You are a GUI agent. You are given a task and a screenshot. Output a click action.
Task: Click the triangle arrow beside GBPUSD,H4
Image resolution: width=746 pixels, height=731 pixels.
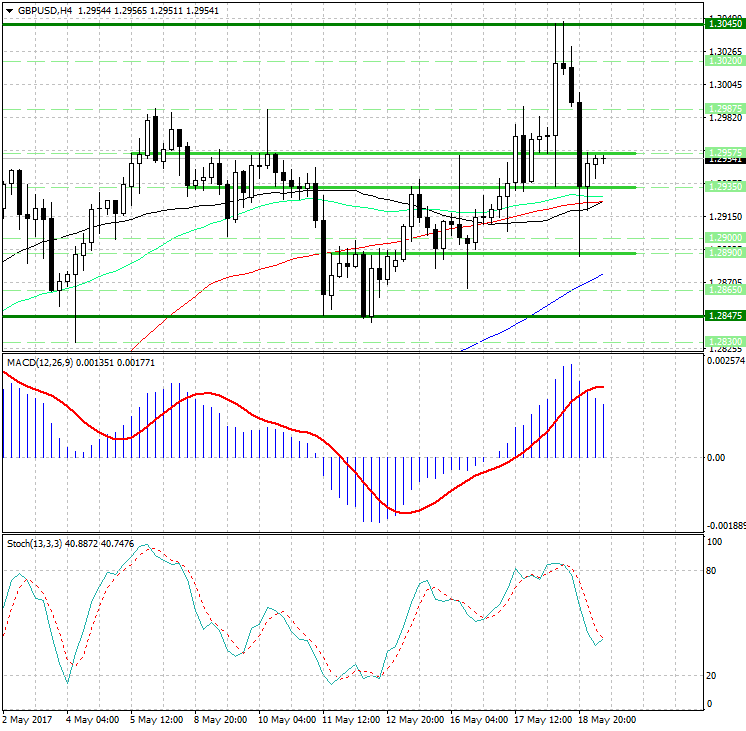8,10
